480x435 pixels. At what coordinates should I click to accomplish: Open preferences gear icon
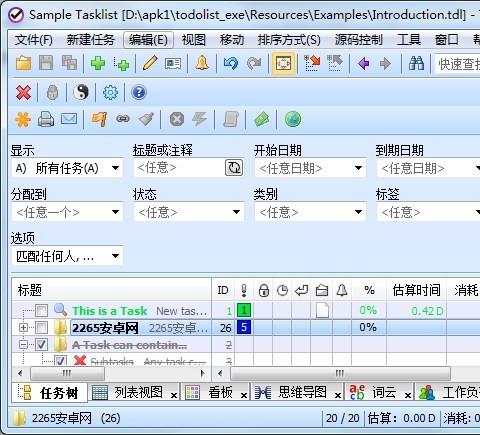coord(110,92)
